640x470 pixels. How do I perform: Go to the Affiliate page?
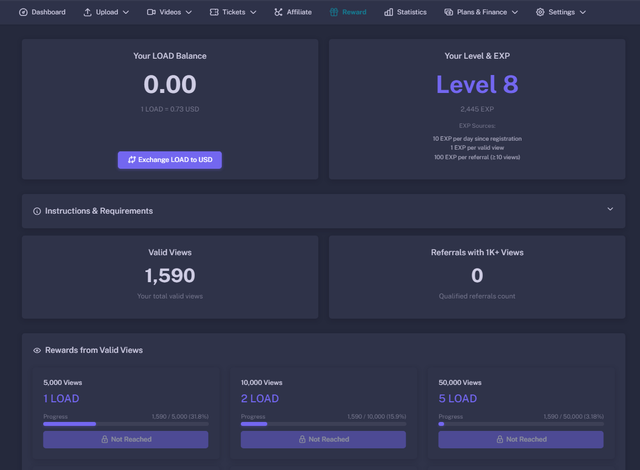tap(293, 12)
